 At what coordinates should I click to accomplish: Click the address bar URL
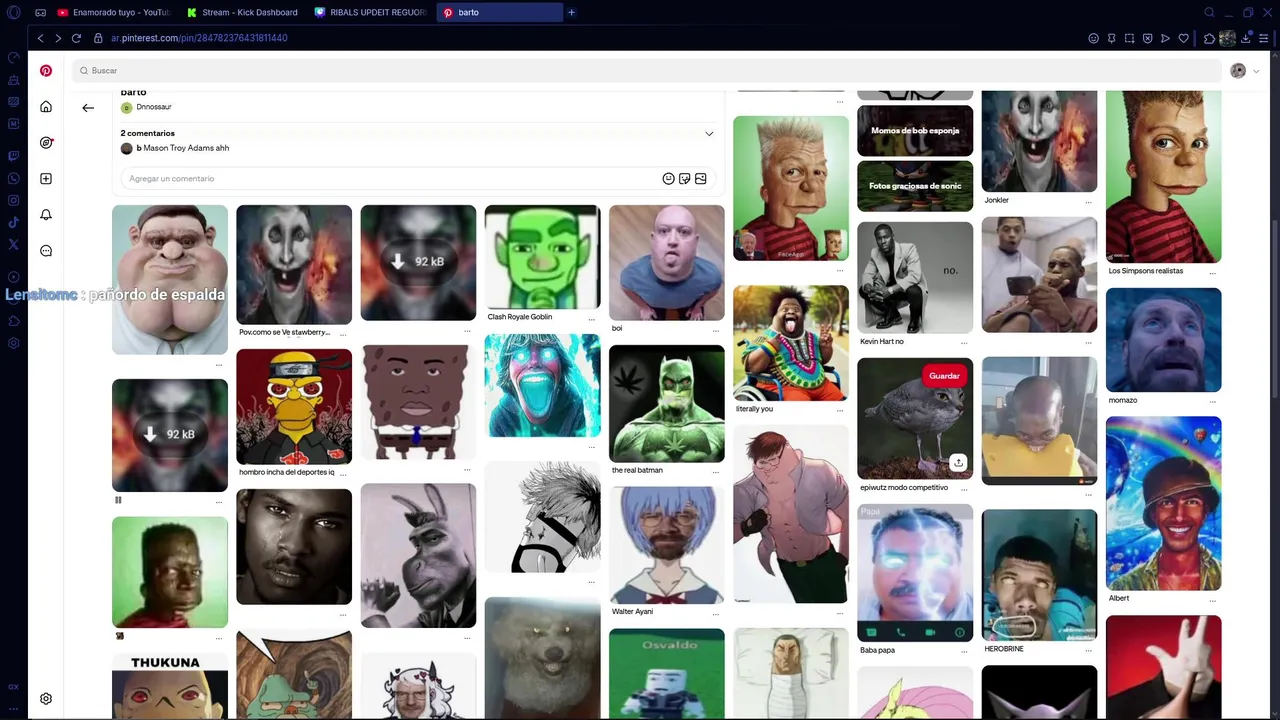199,38
